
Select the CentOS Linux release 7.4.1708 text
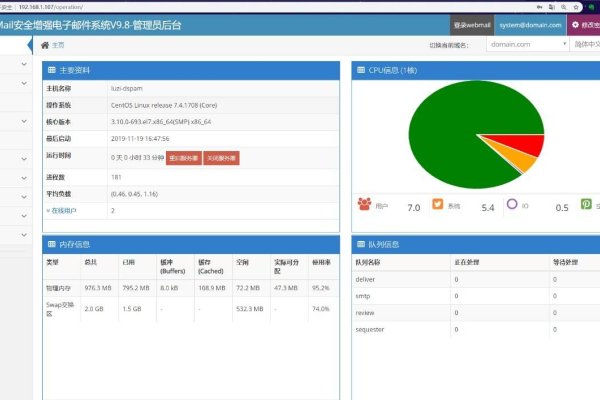(x=164, y=105)
